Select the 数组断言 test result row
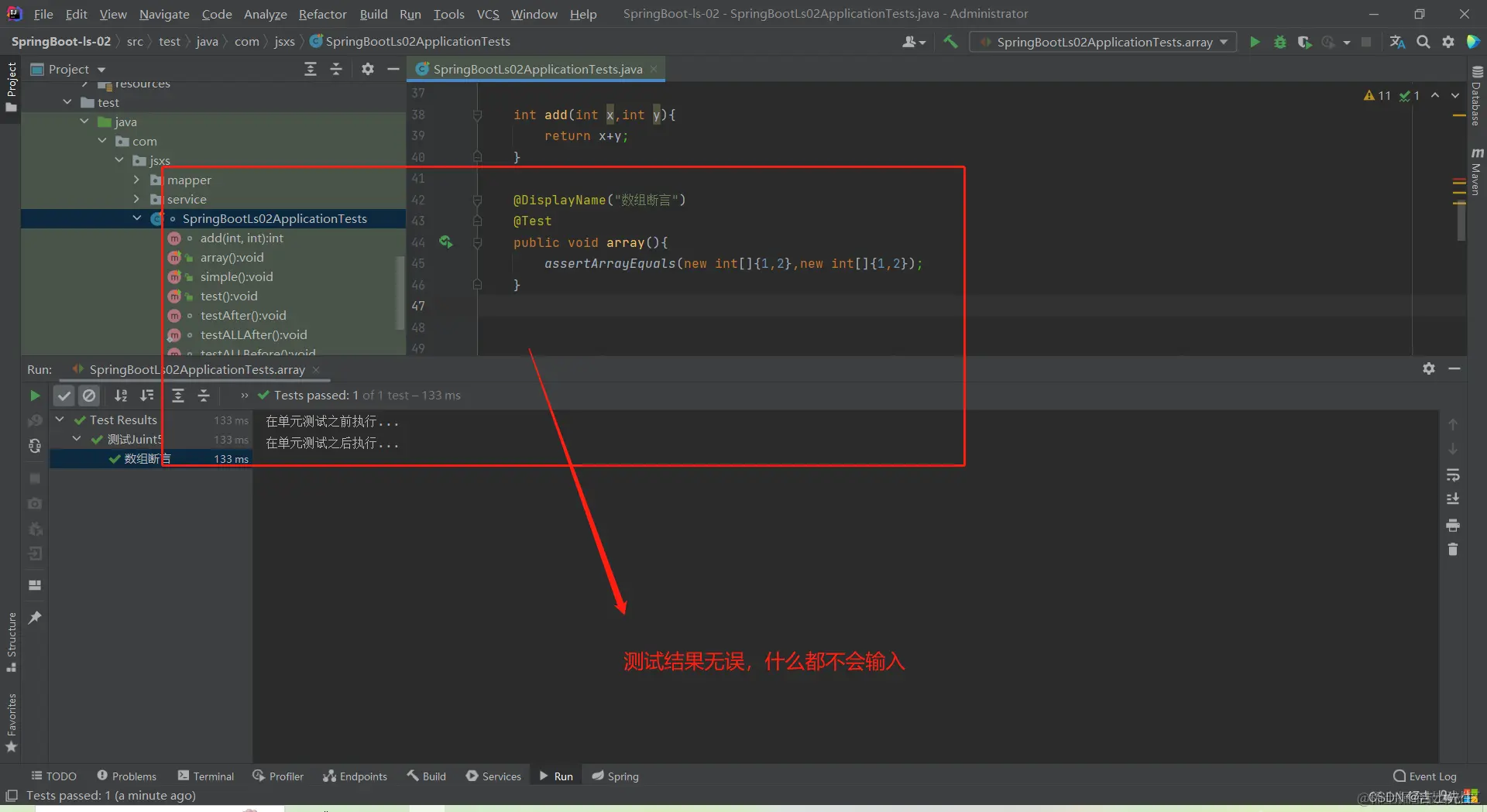Viewport: 1487px width, 812px height. point(151,458)
